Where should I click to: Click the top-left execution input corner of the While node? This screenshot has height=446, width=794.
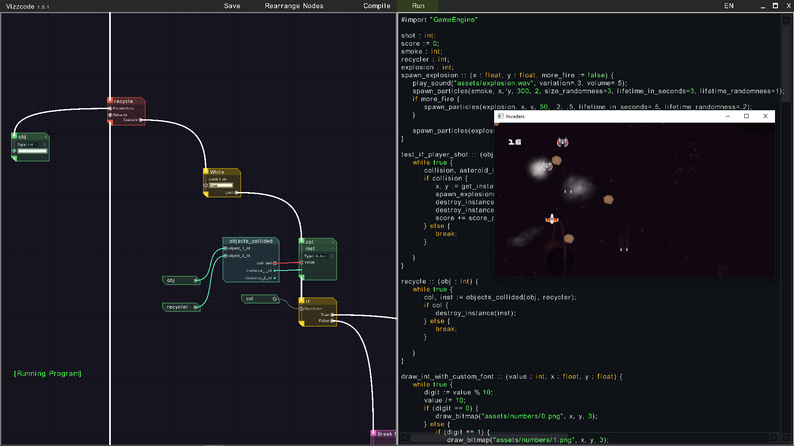click(206, 171)
